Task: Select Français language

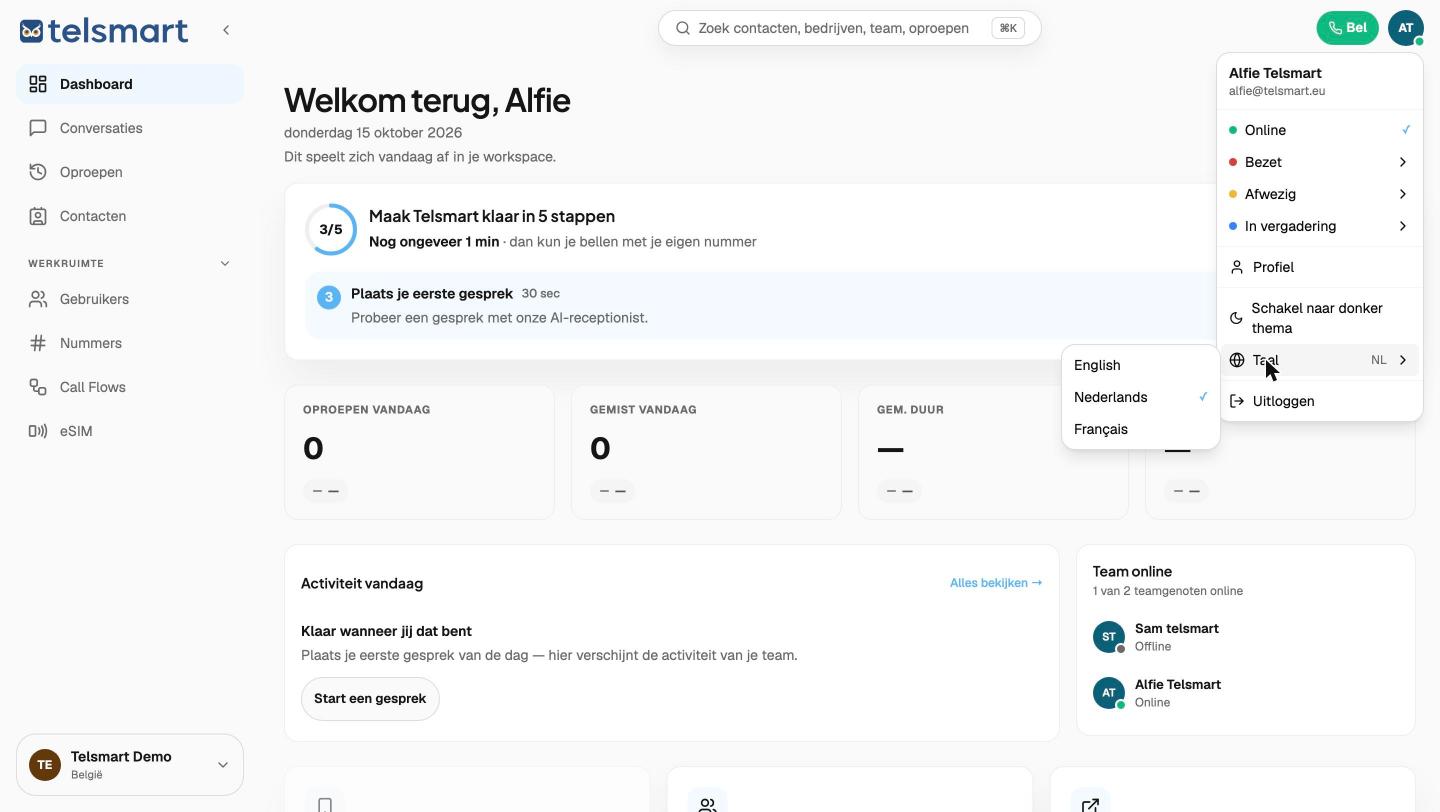Action: pos(1141,429)
